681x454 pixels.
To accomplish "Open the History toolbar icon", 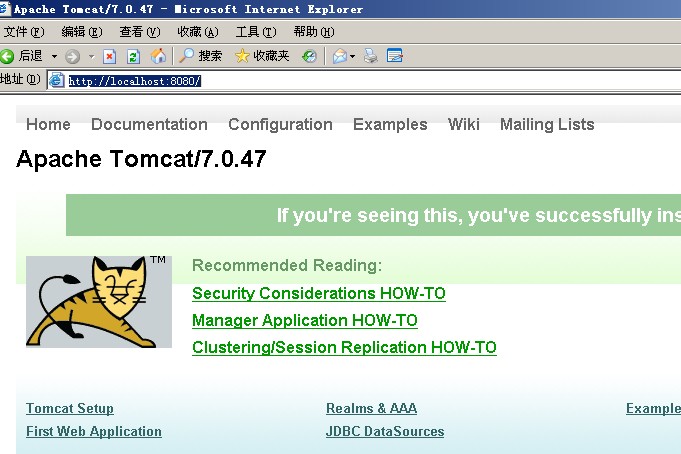I will point(309,56).
